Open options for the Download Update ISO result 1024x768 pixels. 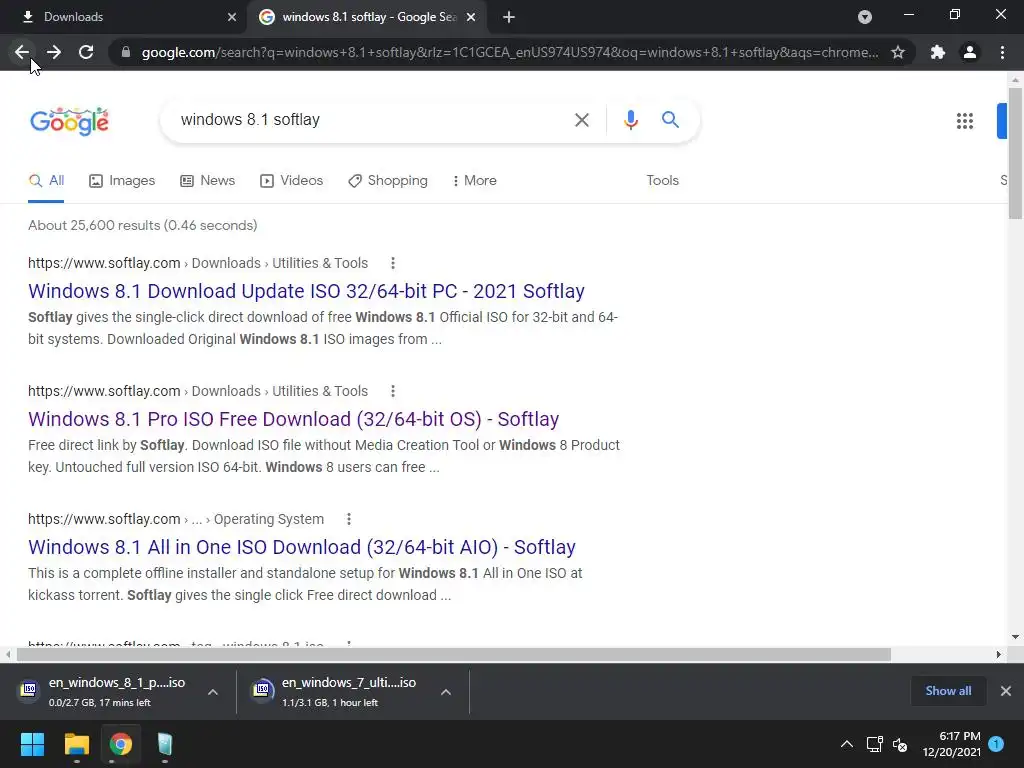point(392,263)
